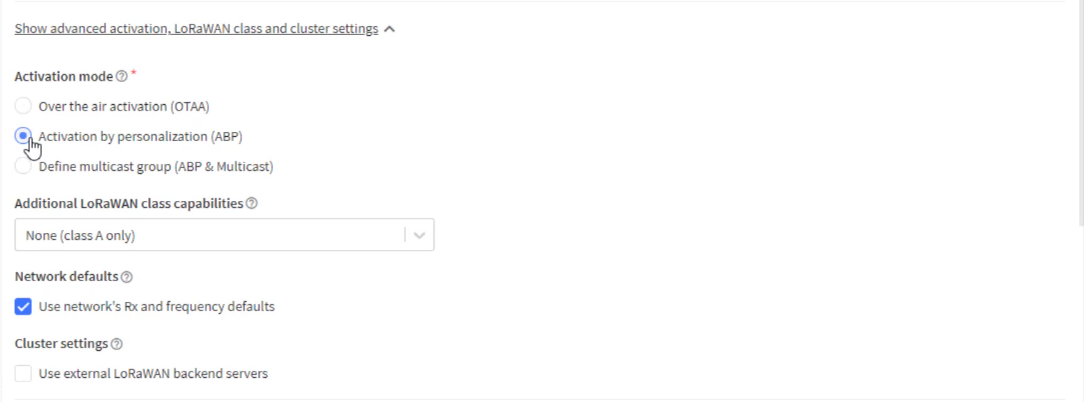
Task: Click the 'Use network's Rx and frequency defaults' label
Action: [x=157, y=307]
